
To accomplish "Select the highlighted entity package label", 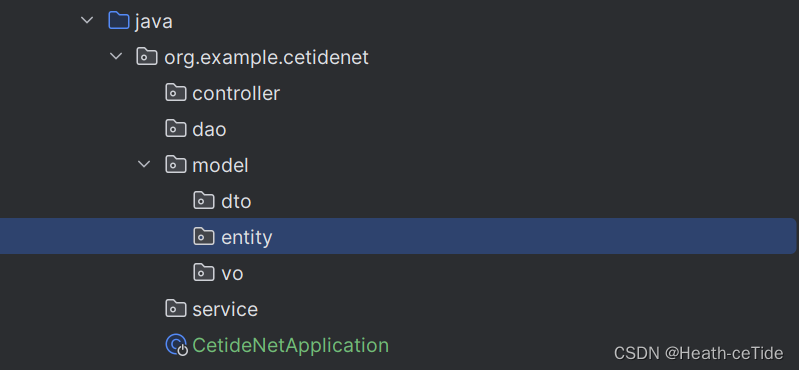I will [x=247, y=237].
